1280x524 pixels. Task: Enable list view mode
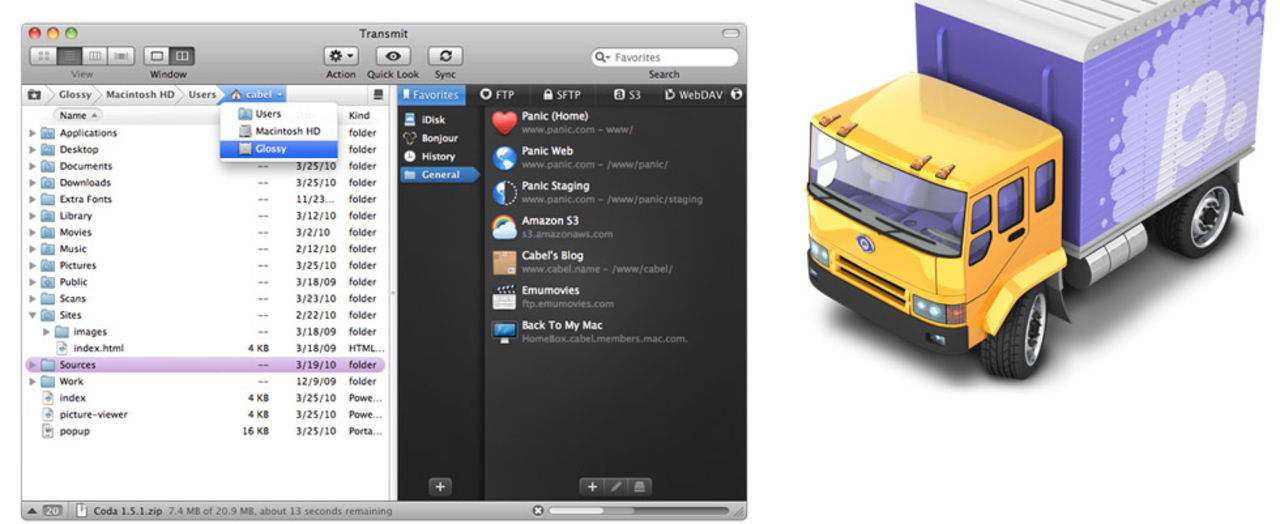click(x=70, y=57)
